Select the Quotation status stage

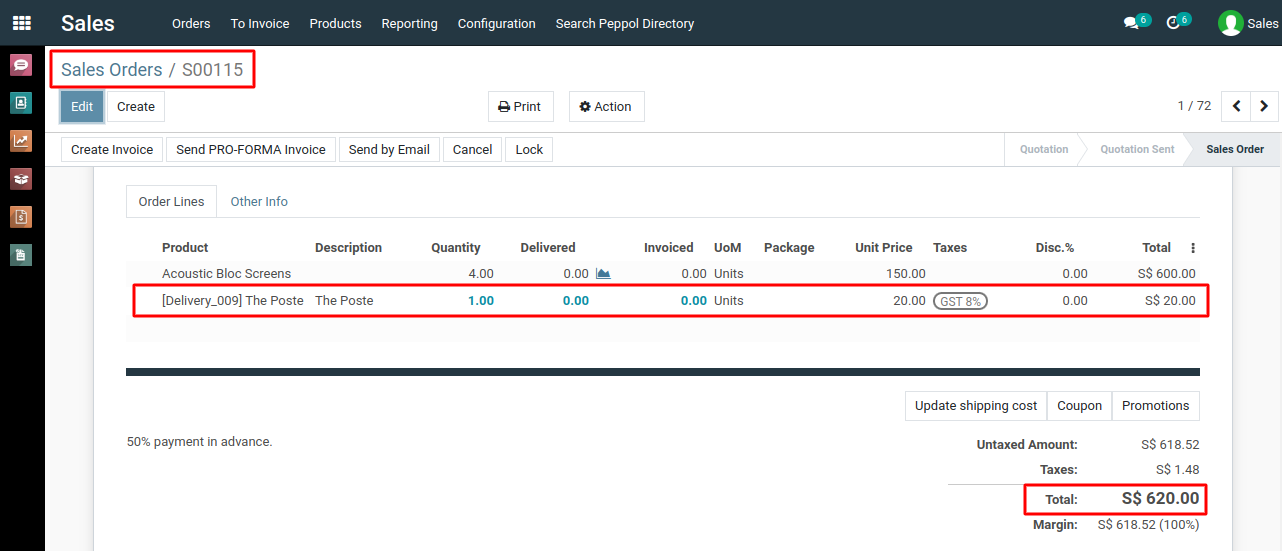1044,149
